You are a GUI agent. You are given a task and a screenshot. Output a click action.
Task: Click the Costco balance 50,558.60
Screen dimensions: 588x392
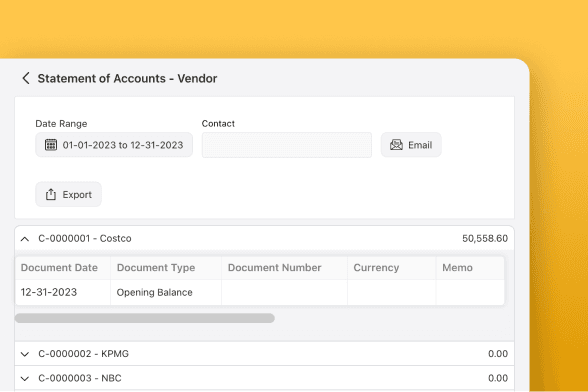point(485,239)
